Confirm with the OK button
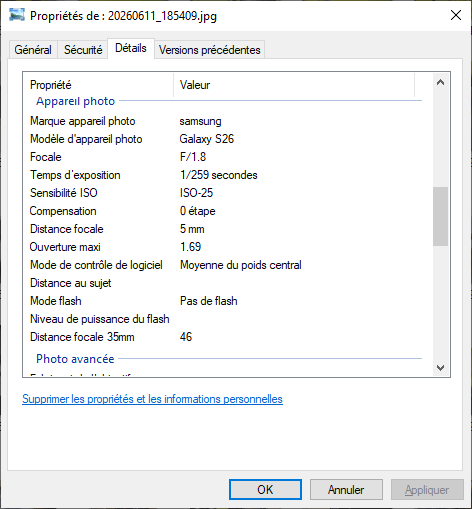The image size is (472, 509). click(265, 489)
